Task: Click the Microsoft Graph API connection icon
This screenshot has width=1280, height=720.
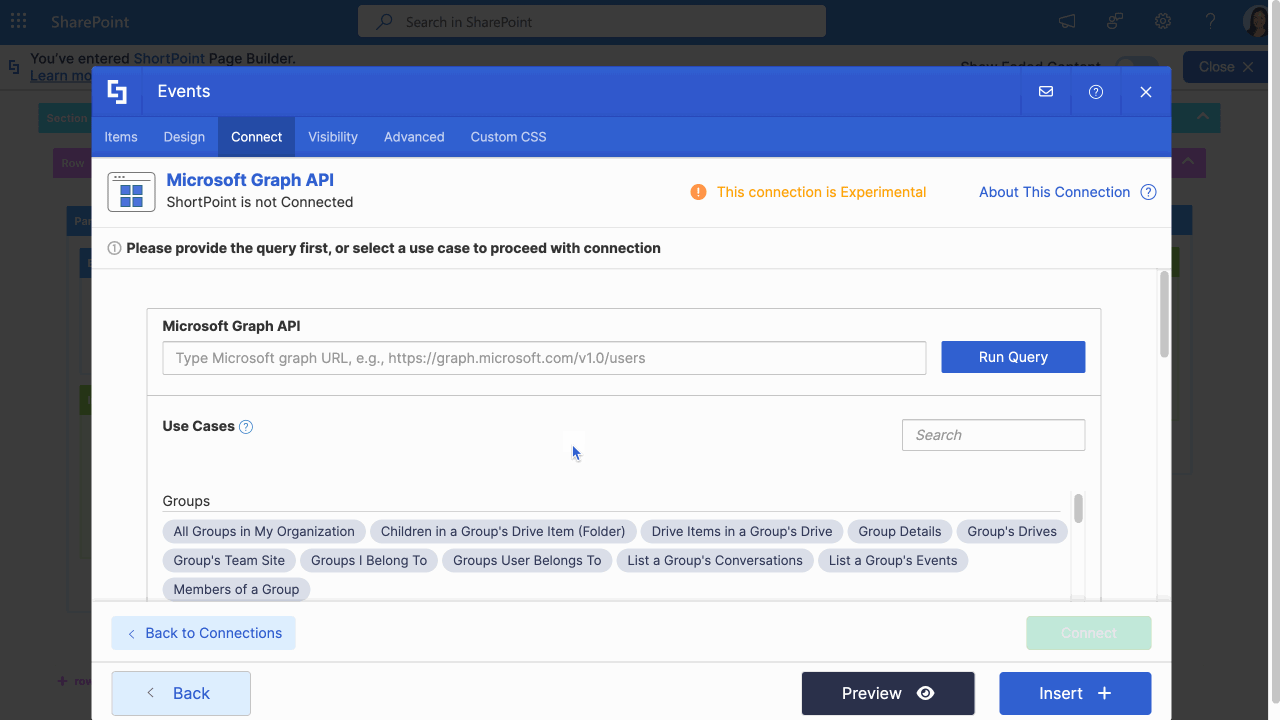Action: pyautogui.click(x=131, y=192)
